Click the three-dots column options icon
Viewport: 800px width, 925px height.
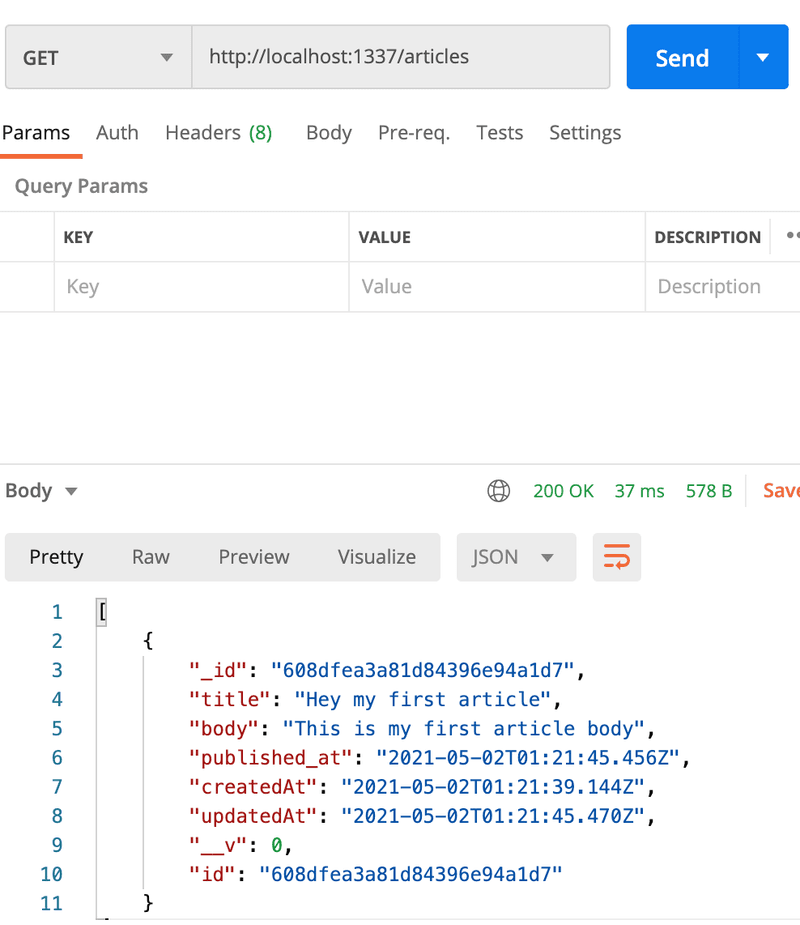click(792, 237)
